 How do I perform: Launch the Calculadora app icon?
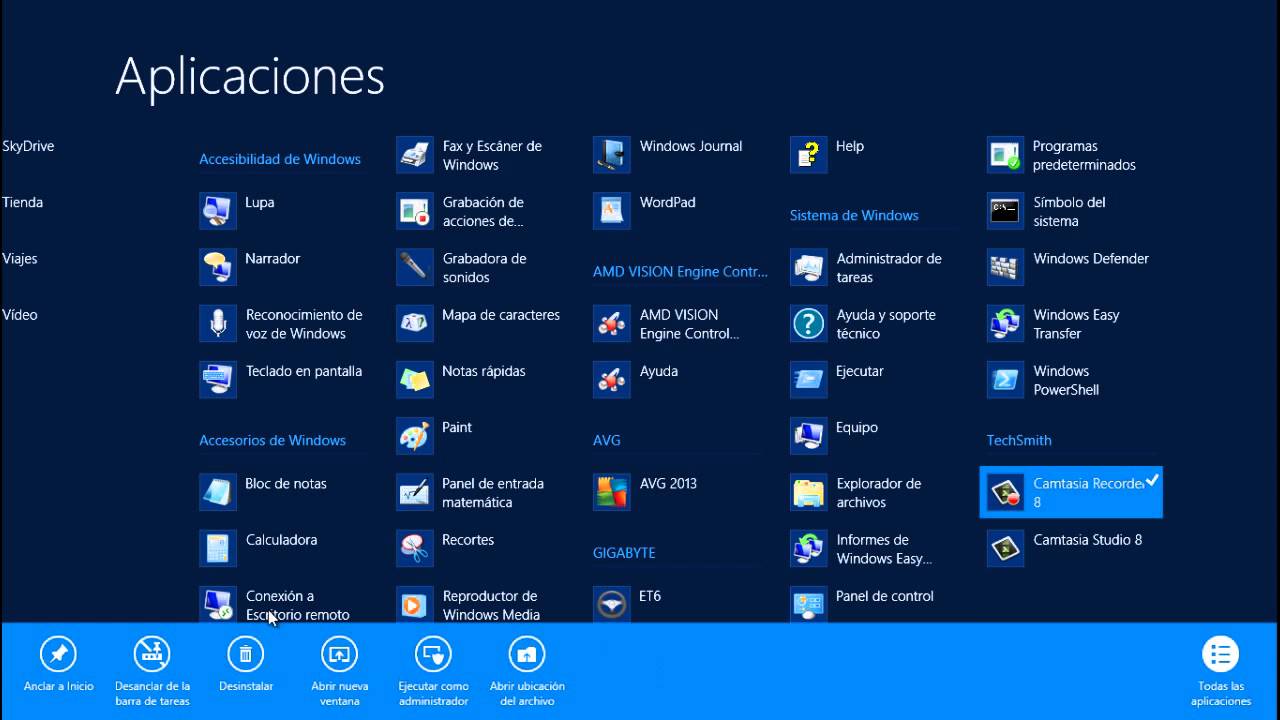point(218,549)
